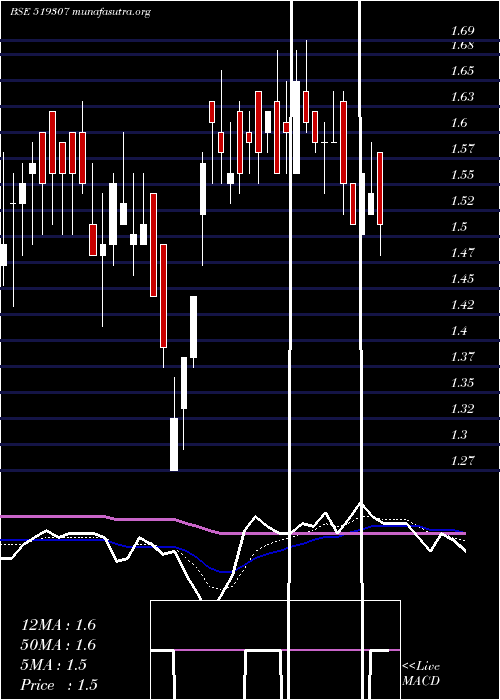Image resolution: width=500 pixels, height=700 pixels.
Task: Click the 1.45 price axis label
Action: [x=462, y=279]
